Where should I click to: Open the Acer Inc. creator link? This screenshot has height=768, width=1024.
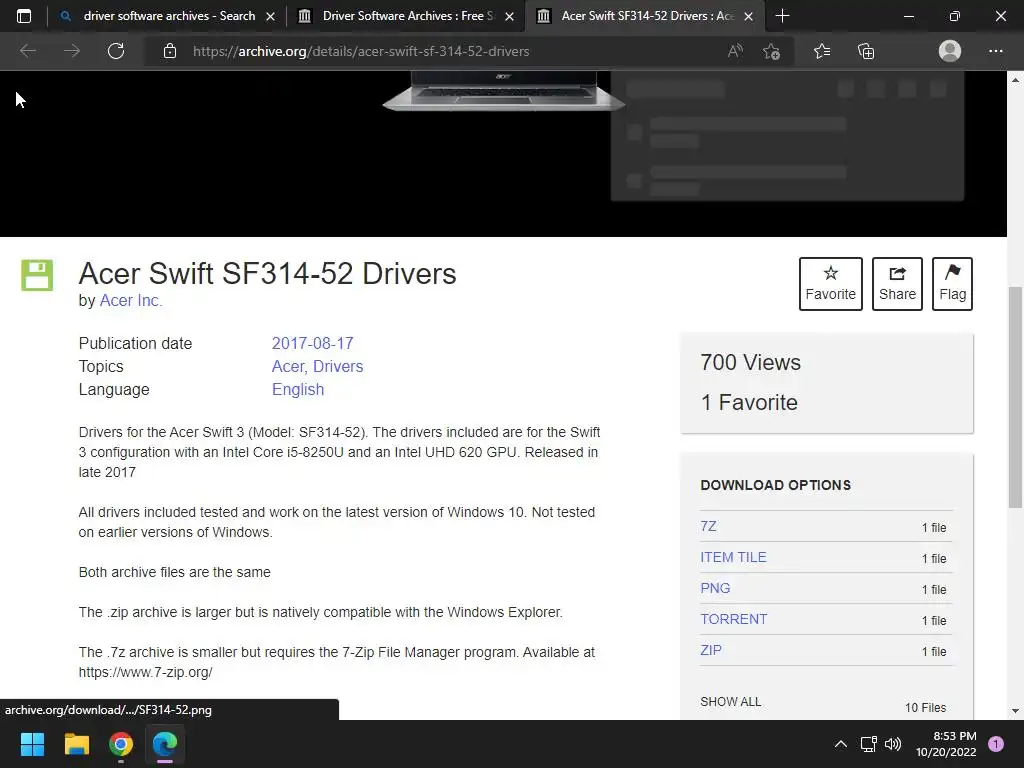[131, 300]
